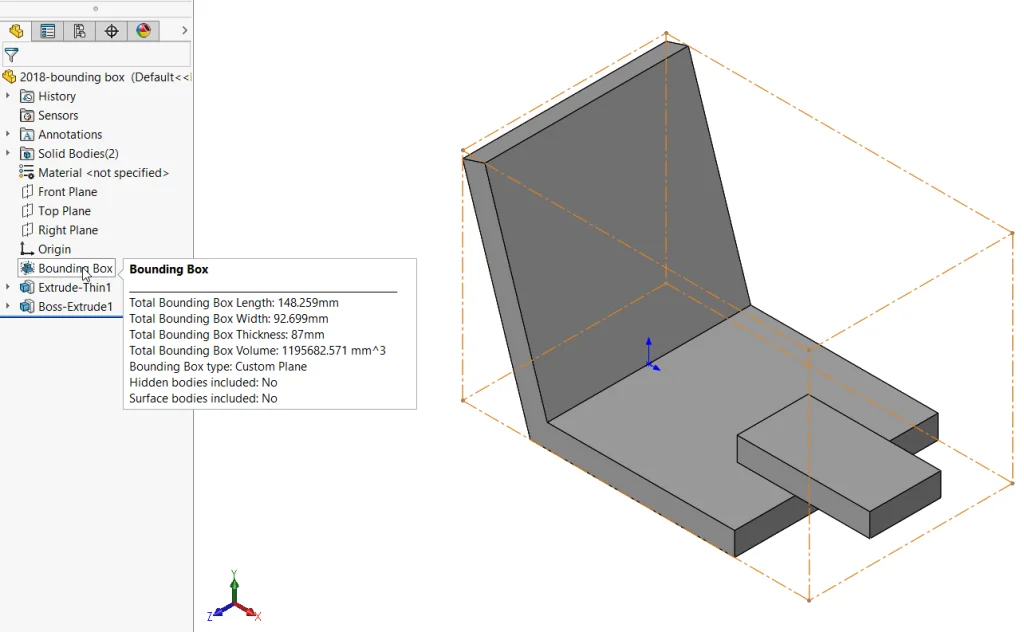This screenshot has height=632, width=1024.
Task: Click the ConfigurationManager tab icon
Action: click(x=79, y=31)
